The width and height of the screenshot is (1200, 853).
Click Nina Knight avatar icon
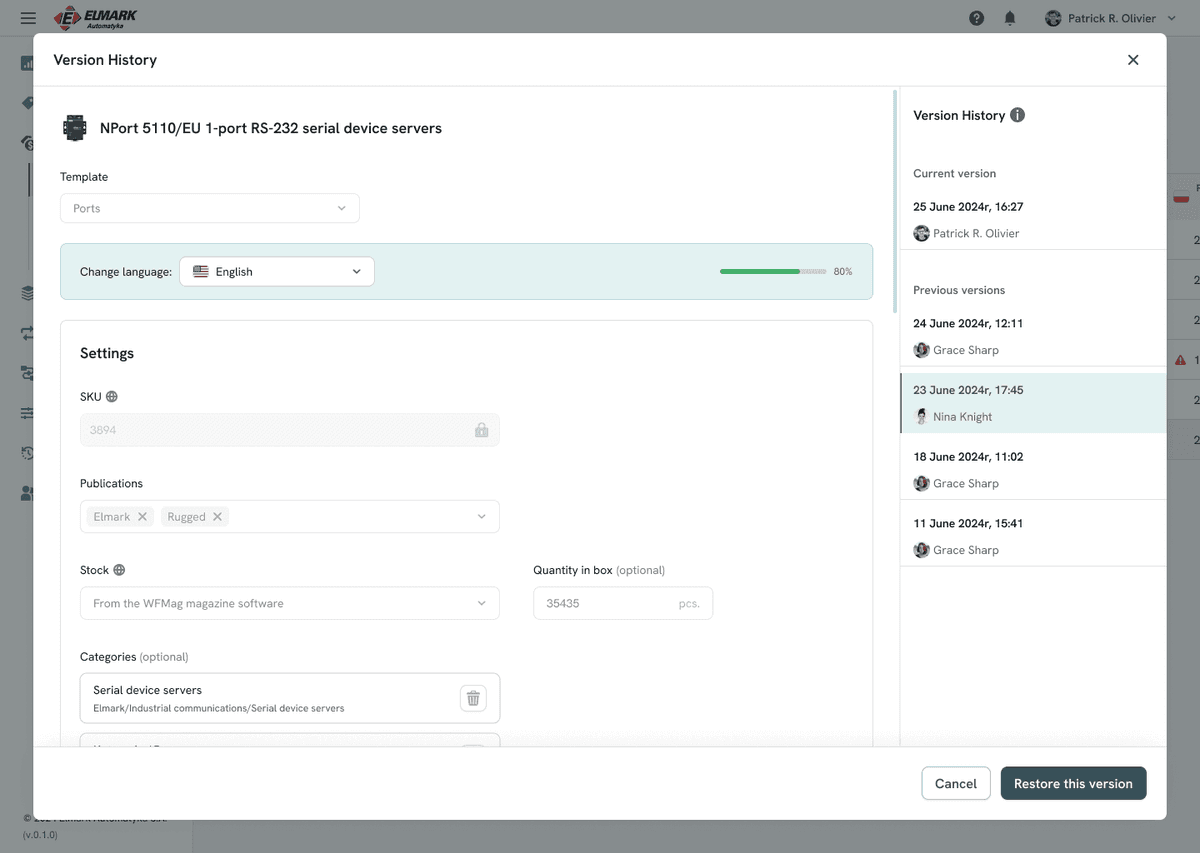tap(921, 416)
